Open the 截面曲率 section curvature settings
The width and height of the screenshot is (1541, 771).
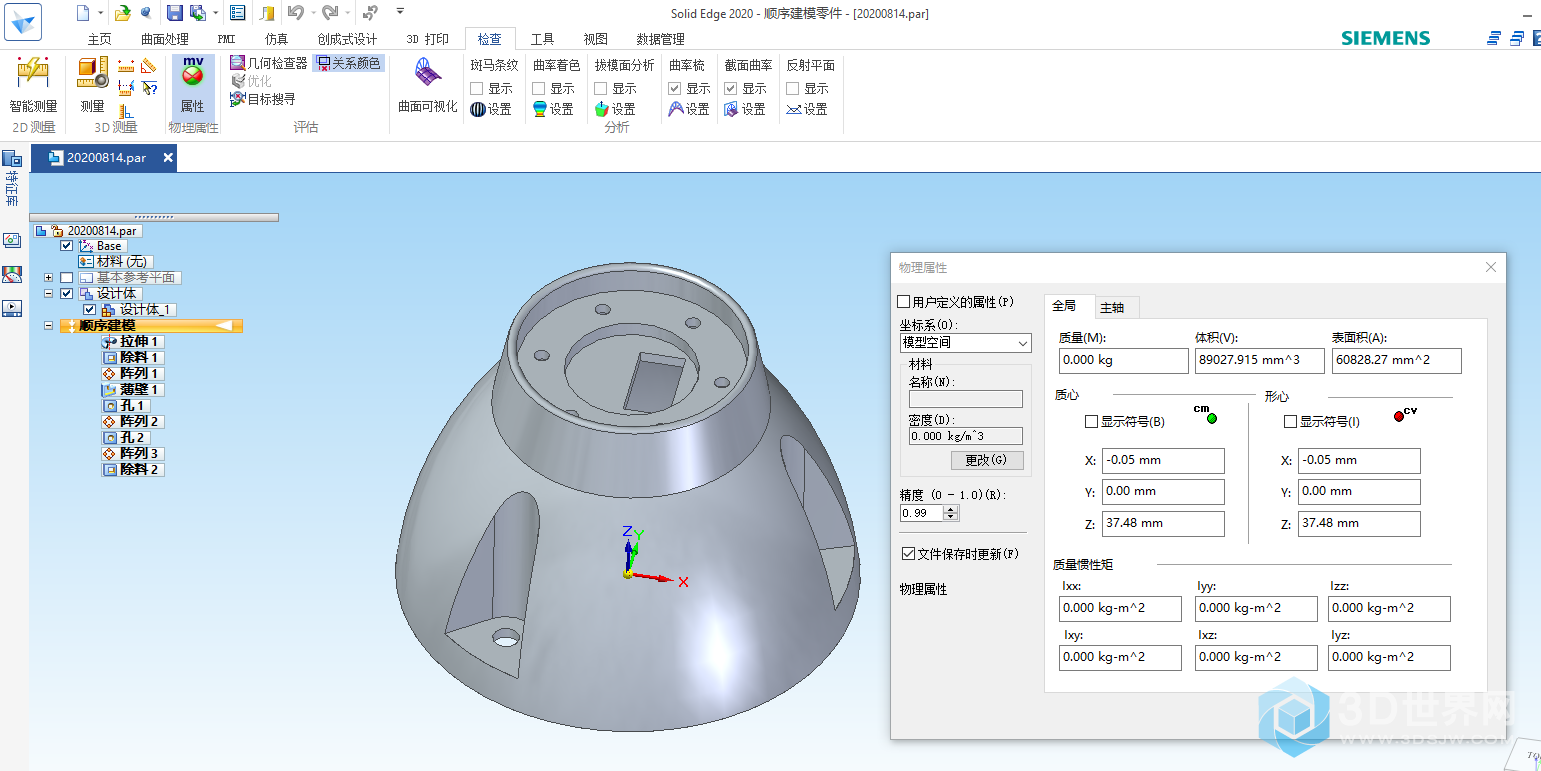[x=745, y=109]
